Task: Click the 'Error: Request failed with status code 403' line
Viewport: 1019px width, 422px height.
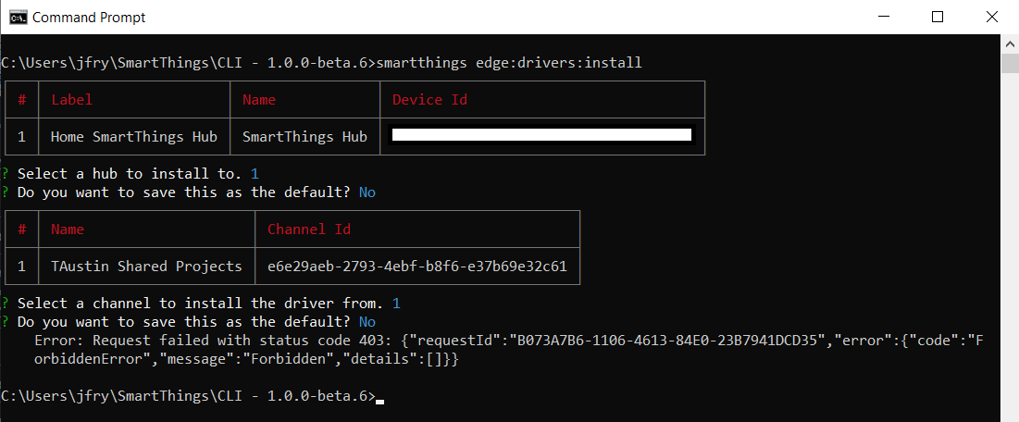Action: (x=508, y=341)
